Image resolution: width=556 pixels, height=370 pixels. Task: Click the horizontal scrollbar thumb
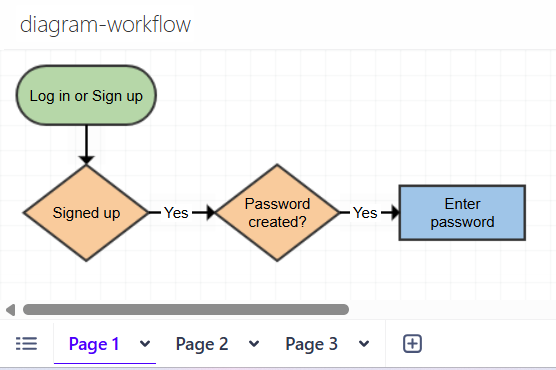pyautogui.click(x=186, y=309)
